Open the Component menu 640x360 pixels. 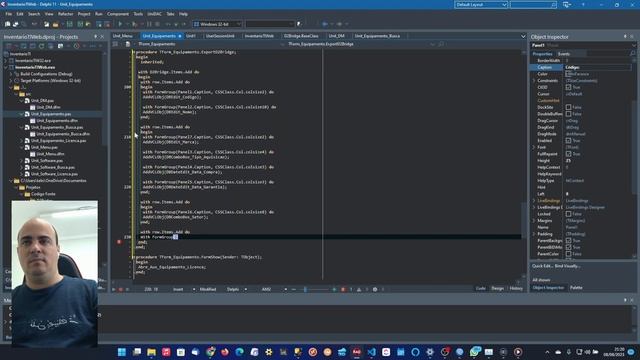[118, 14]
